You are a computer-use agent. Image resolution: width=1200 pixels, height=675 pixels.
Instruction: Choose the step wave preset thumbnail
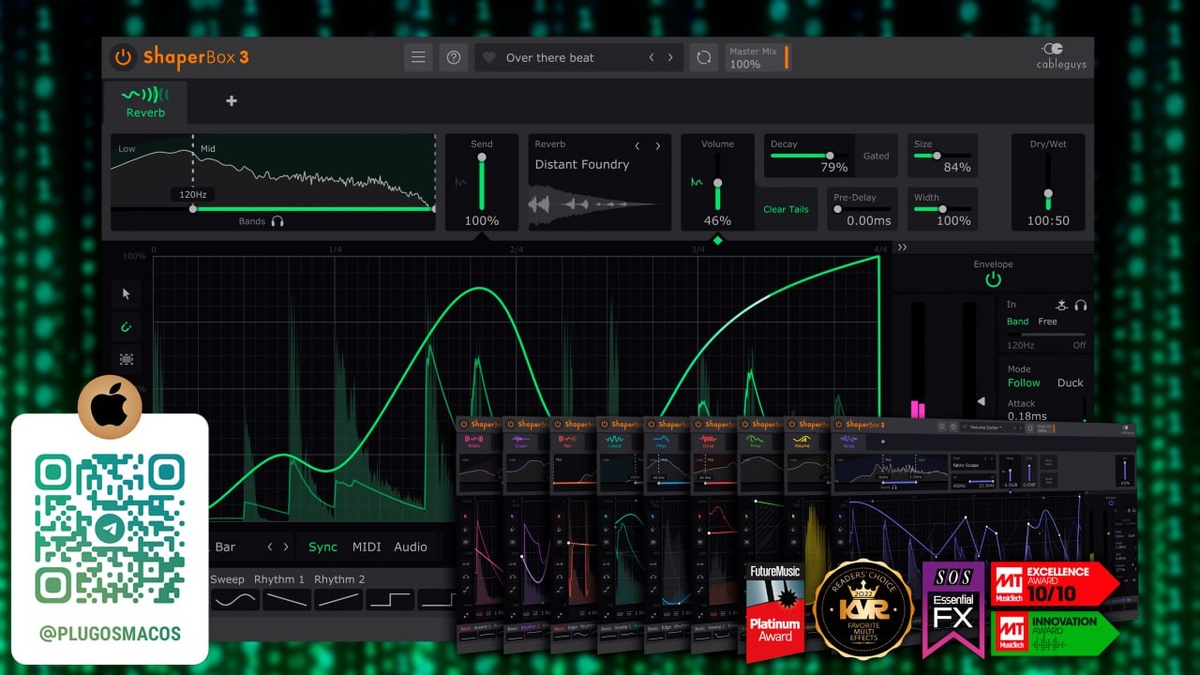click(390, 600)
